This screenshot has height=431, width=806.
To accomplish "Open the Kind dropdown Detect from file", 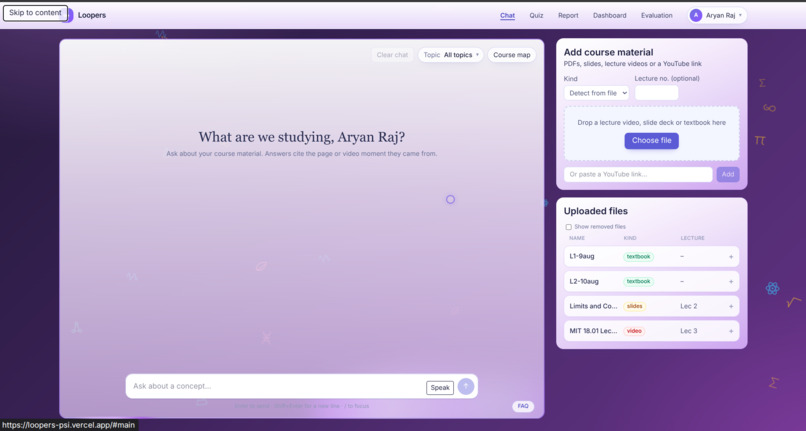I will [x=596, y=93].
